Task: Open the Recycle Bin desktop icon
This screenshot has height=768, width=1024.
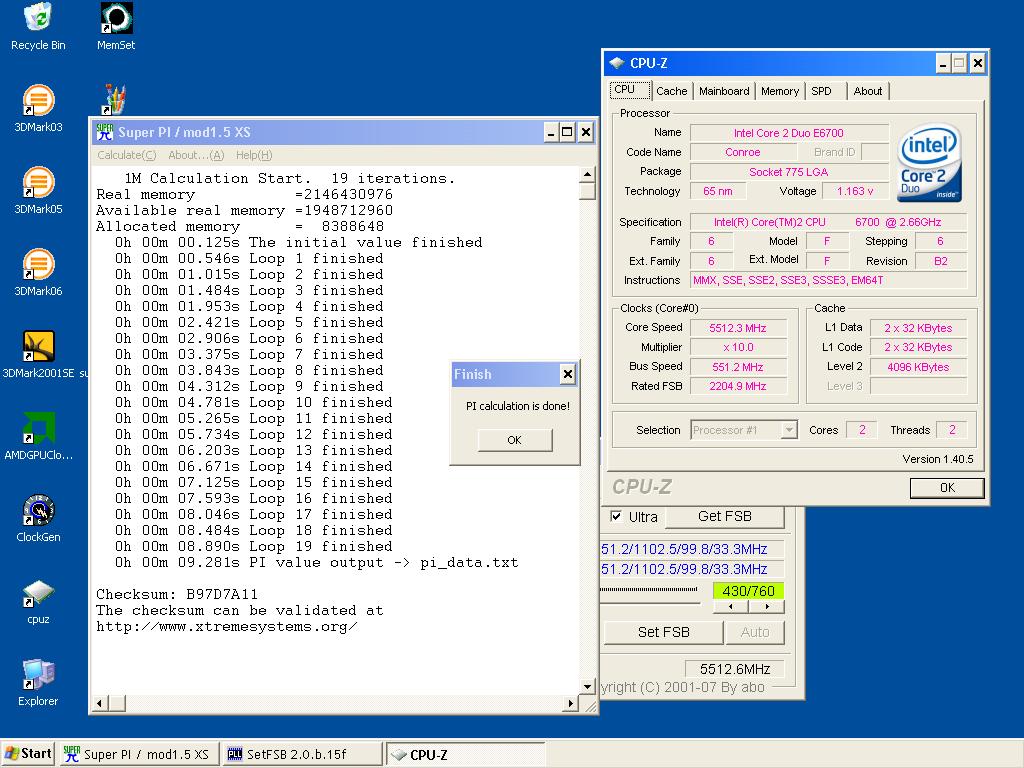Action: pos(38,26)
